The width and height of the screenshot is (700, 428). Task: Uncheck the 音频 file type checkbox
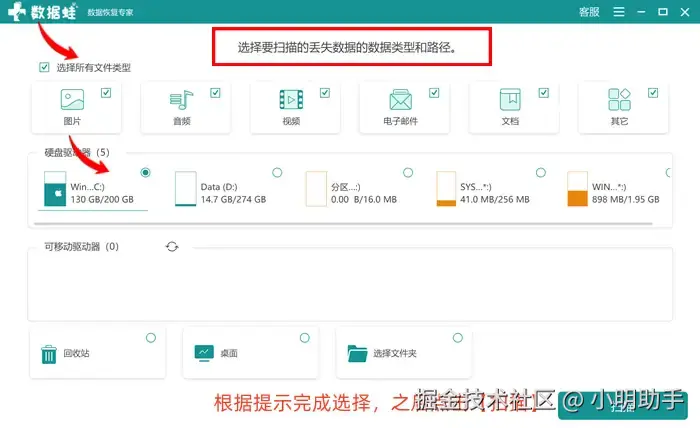(215, 93)
